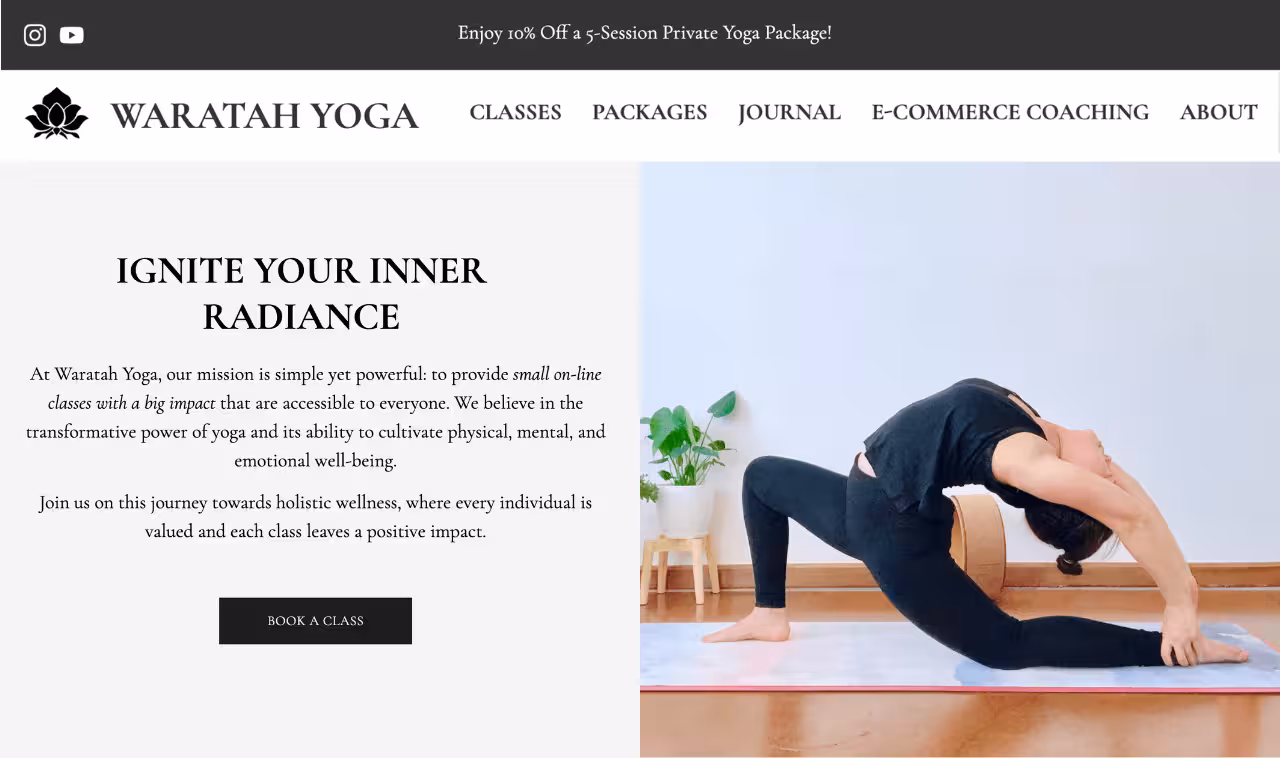Click the cork yoga wheel in photo
Image resolution: width=1280 pixels, height=758 pixels.
(x=978, y=545)
